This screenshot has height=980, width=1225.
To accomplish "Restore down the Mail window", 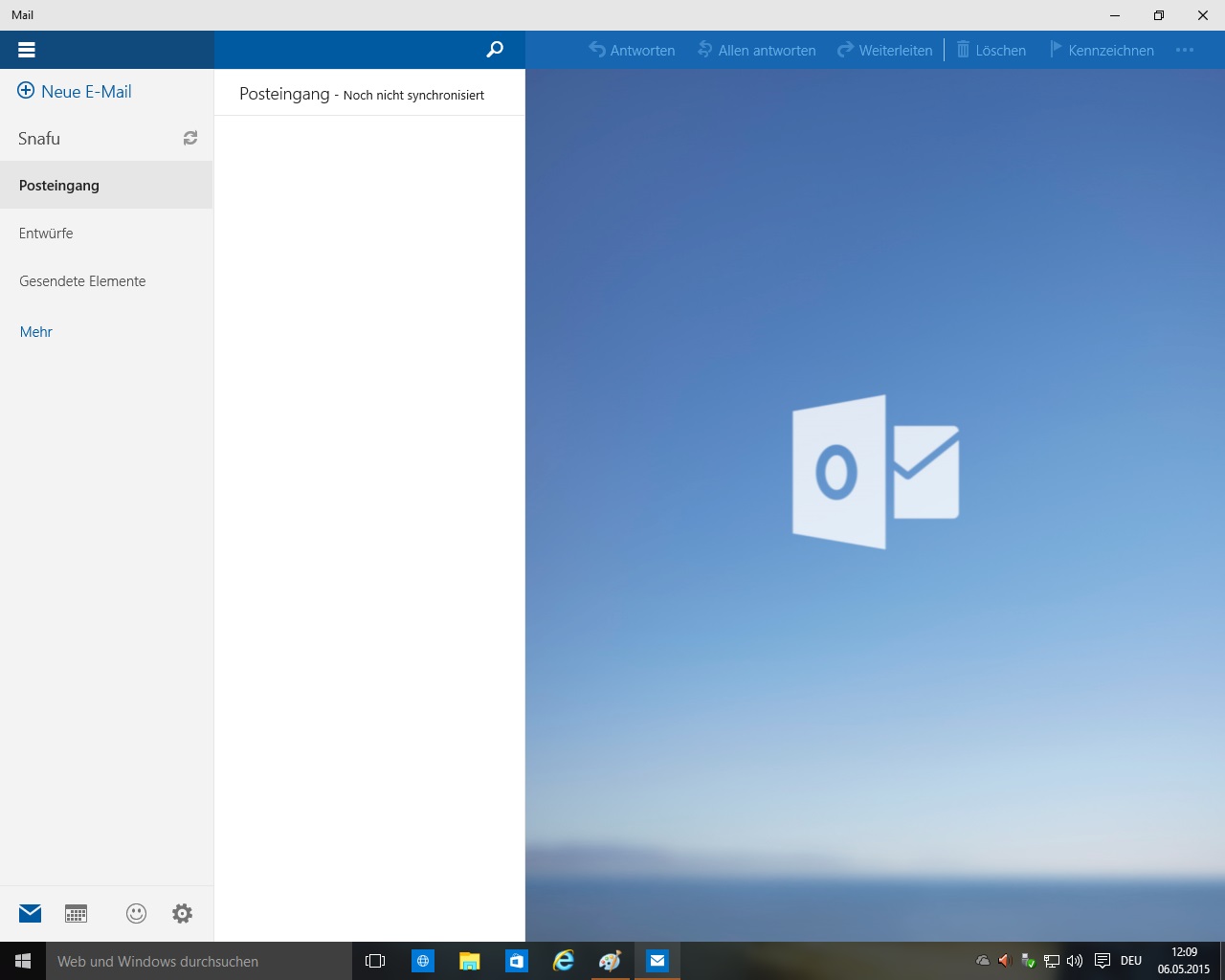I will (1159, 15).
